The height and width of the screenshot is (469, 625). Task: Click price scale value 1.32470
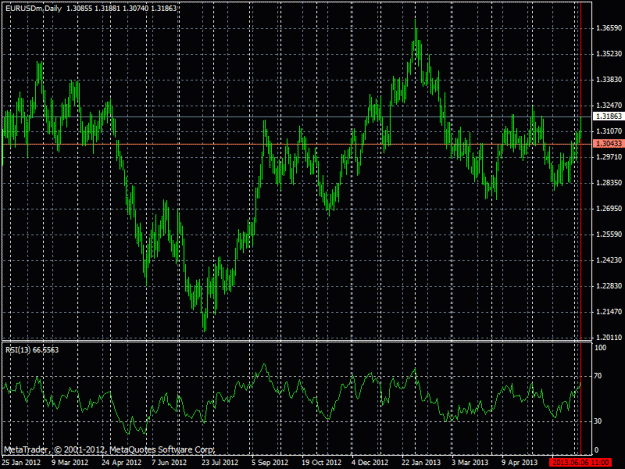click(x=609, y=106)
